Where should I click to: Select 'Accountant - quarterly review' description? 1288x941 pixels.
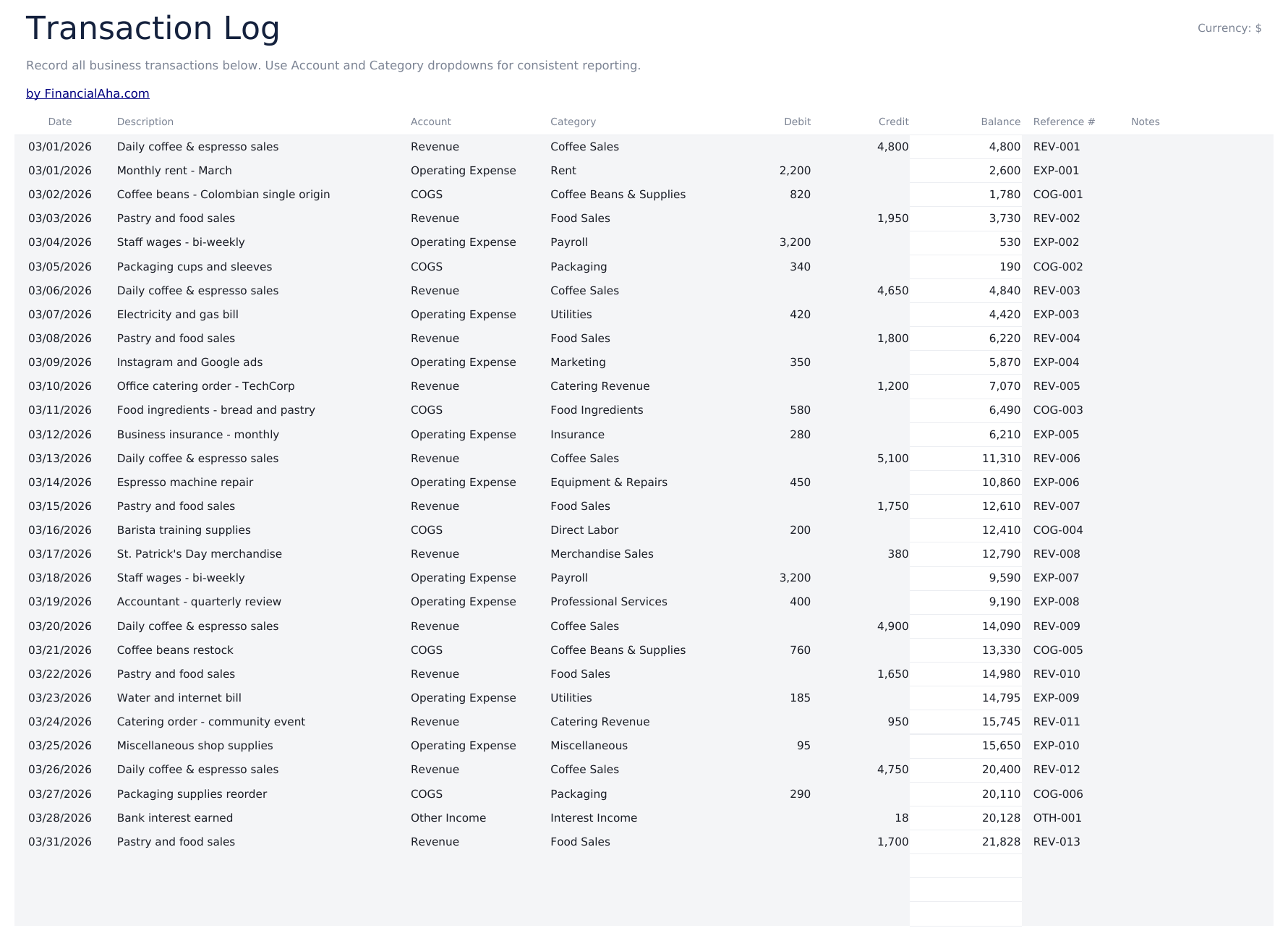tap(199, 602)
